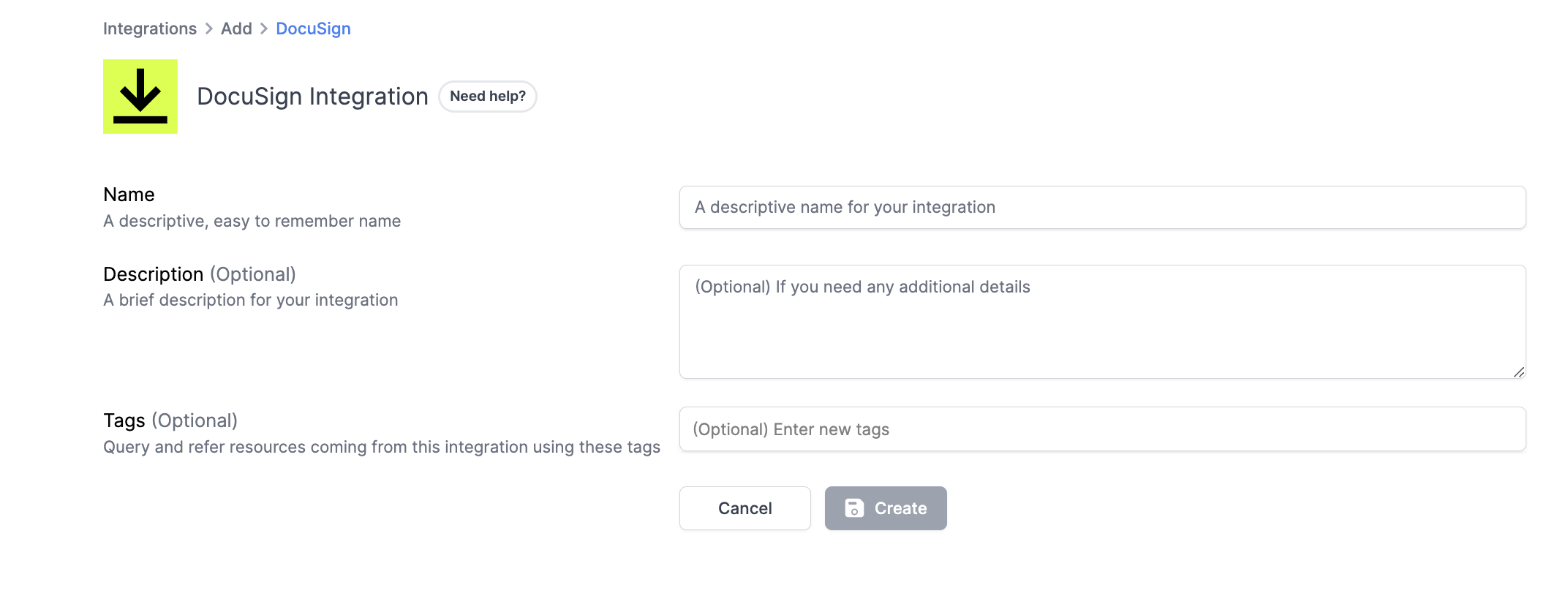1568x607 pixels.
Task: Select the DocuSign breadcrumb item
Action: 313,29
